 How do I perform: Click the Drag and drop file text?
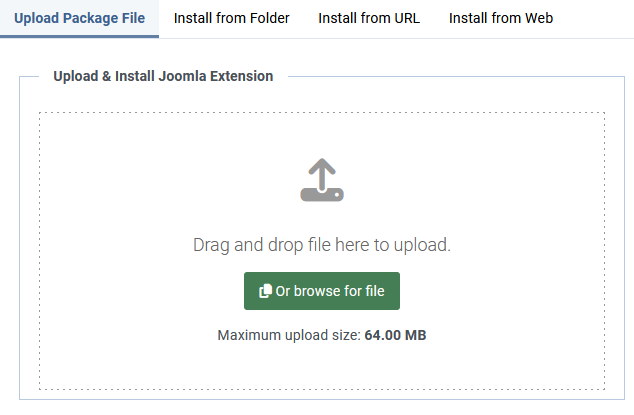tap(321, 244)
